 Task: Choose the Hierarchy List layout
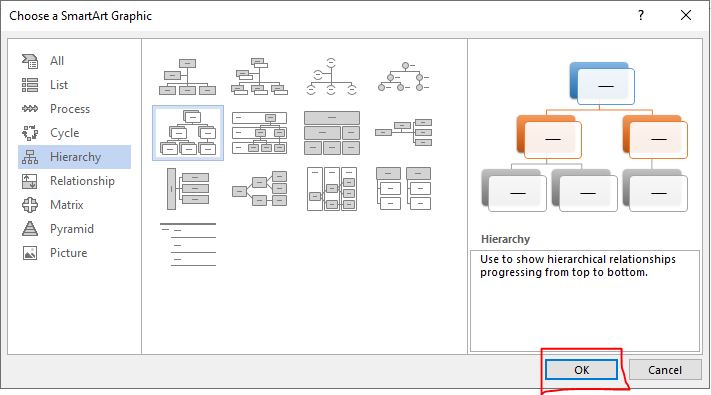pyautogui.click(x=403, y=189)
